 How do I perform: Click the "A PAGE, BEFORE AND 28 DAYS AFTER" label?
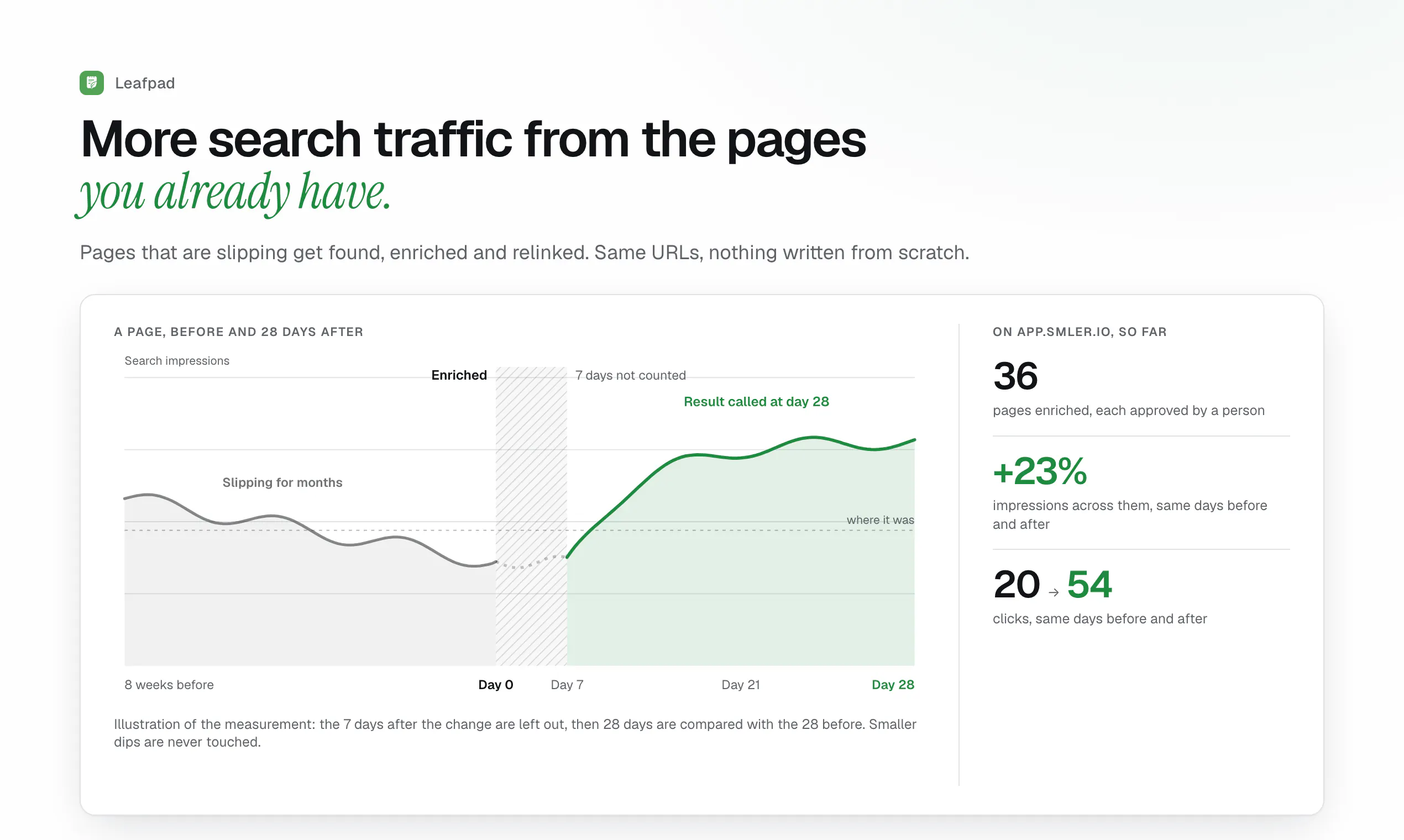pos(238,332)
